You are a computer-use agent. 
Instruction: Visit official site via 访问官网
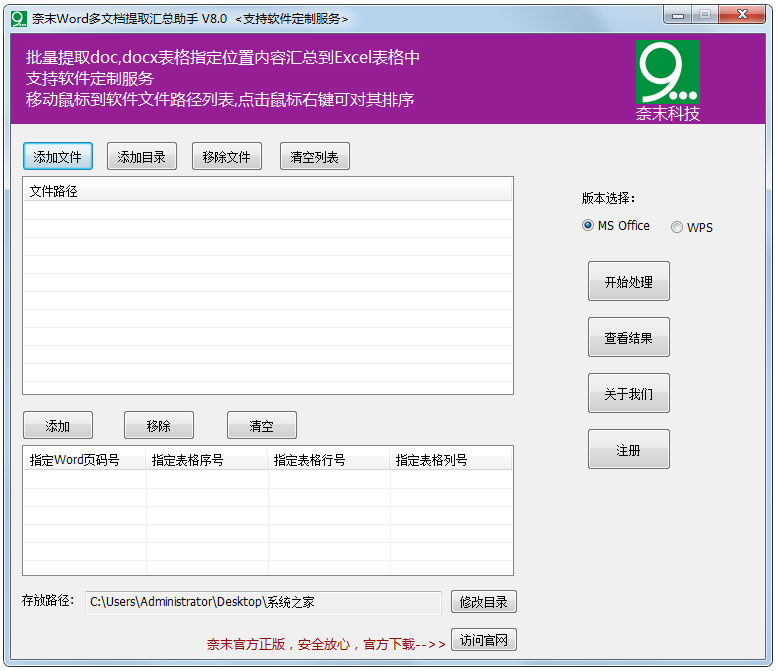[x=484, y=641]
